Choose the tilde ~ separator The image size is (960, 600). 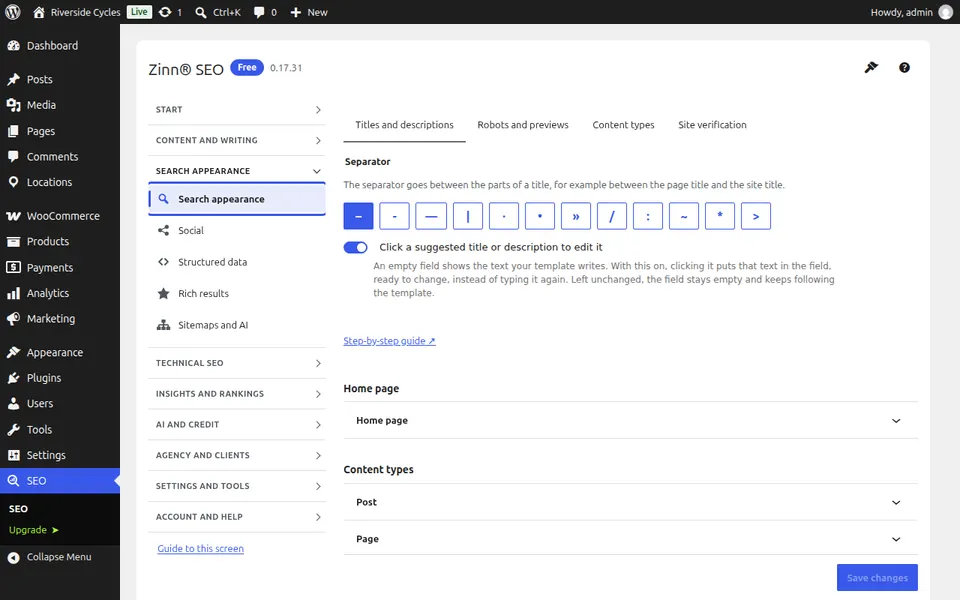tap(684, 216)
